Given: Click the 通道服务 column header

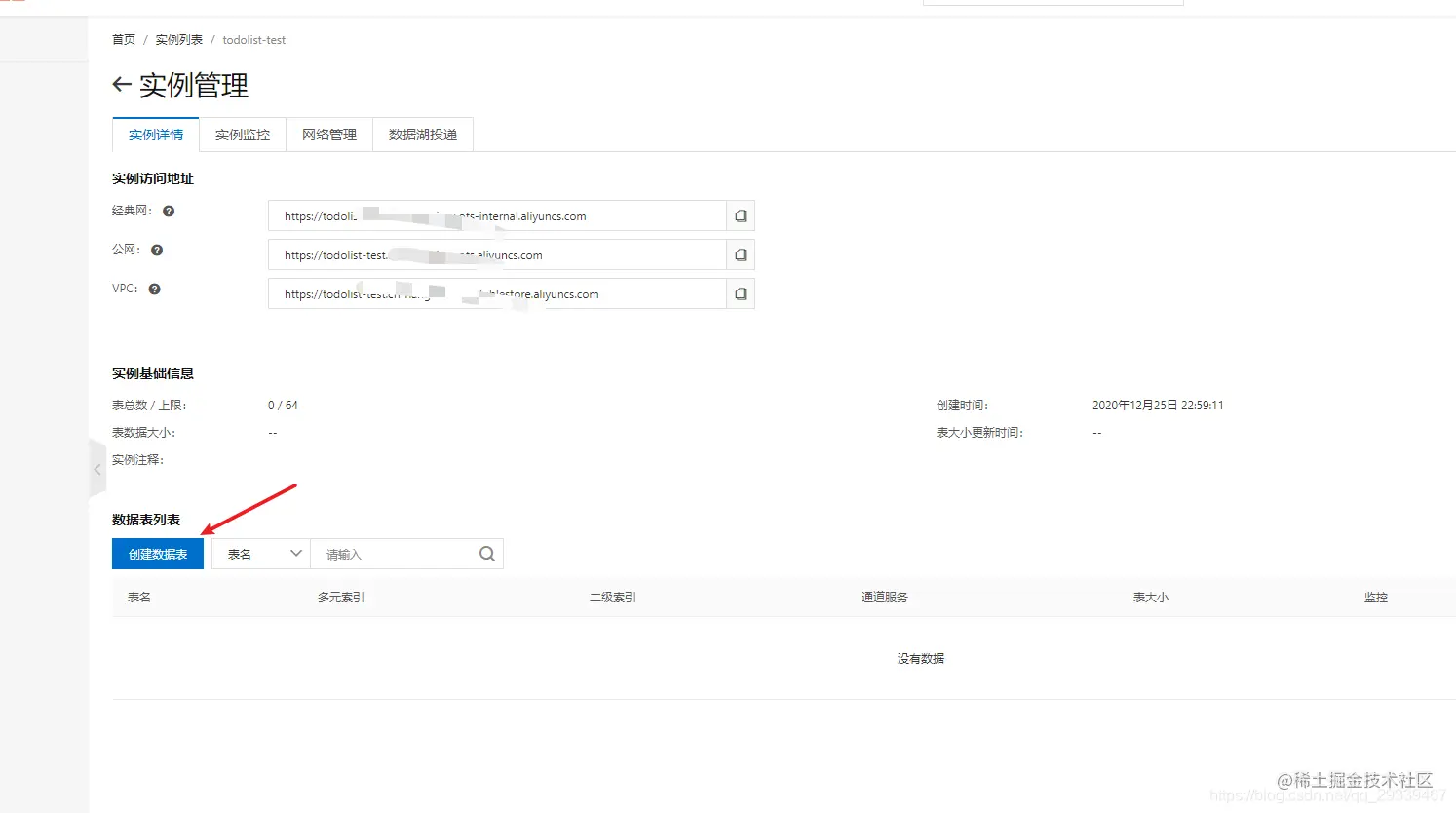Looking at the screenshot, I should click(885, 597).
